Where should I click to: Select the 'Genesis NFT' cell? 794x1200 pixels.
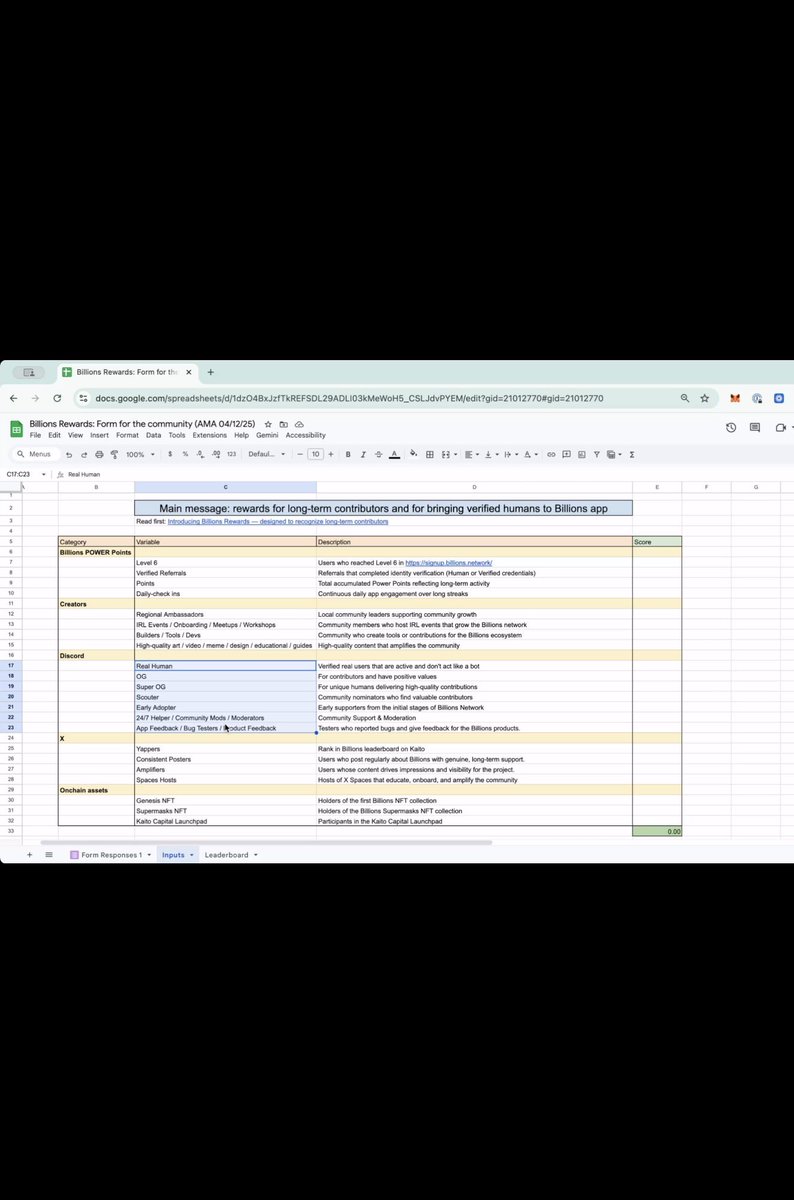[x=225, y=800]
